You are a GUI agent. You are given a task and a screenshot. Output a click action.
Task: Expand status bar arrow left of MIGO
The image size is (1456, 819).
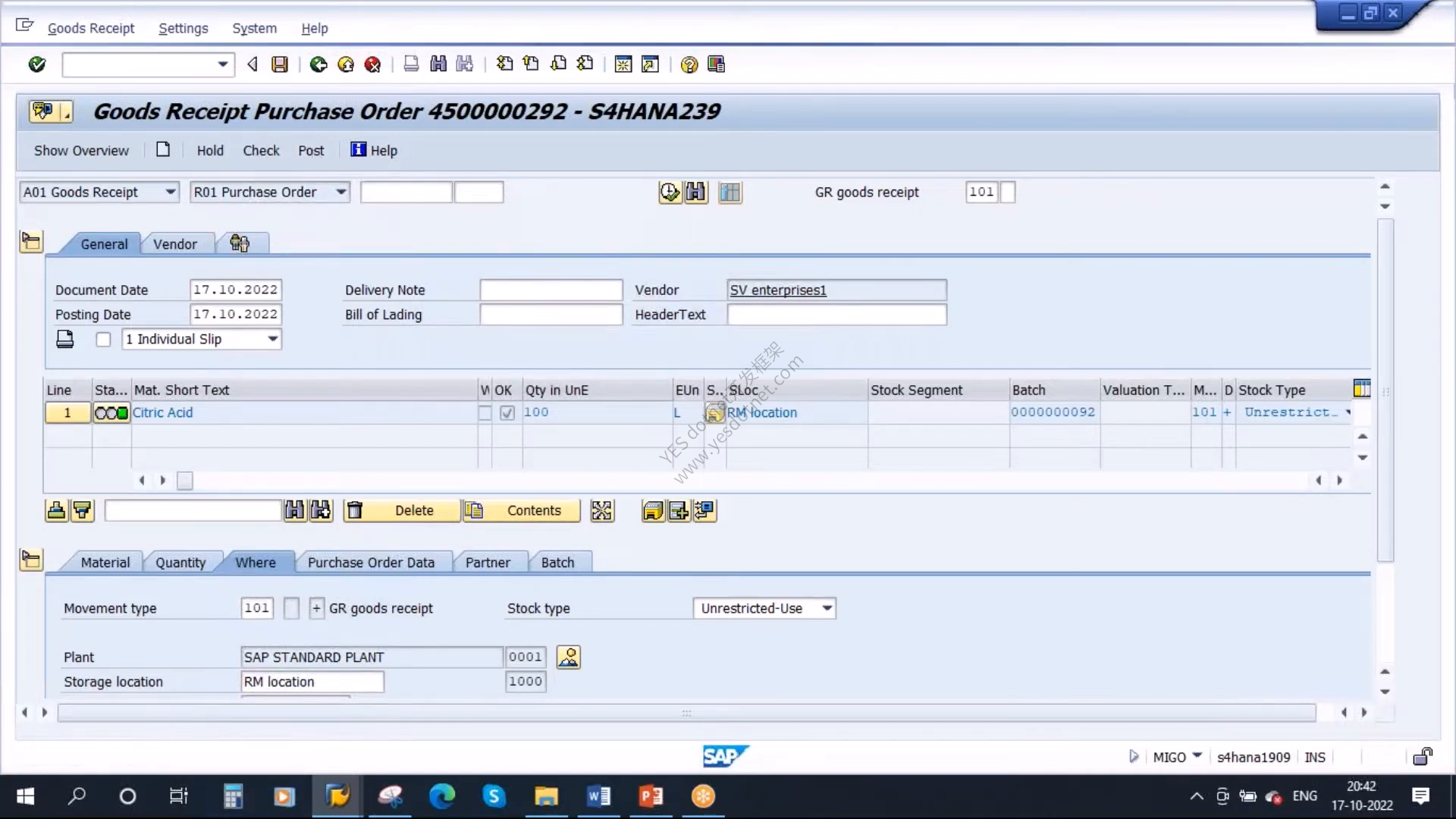click(1134, 756)
